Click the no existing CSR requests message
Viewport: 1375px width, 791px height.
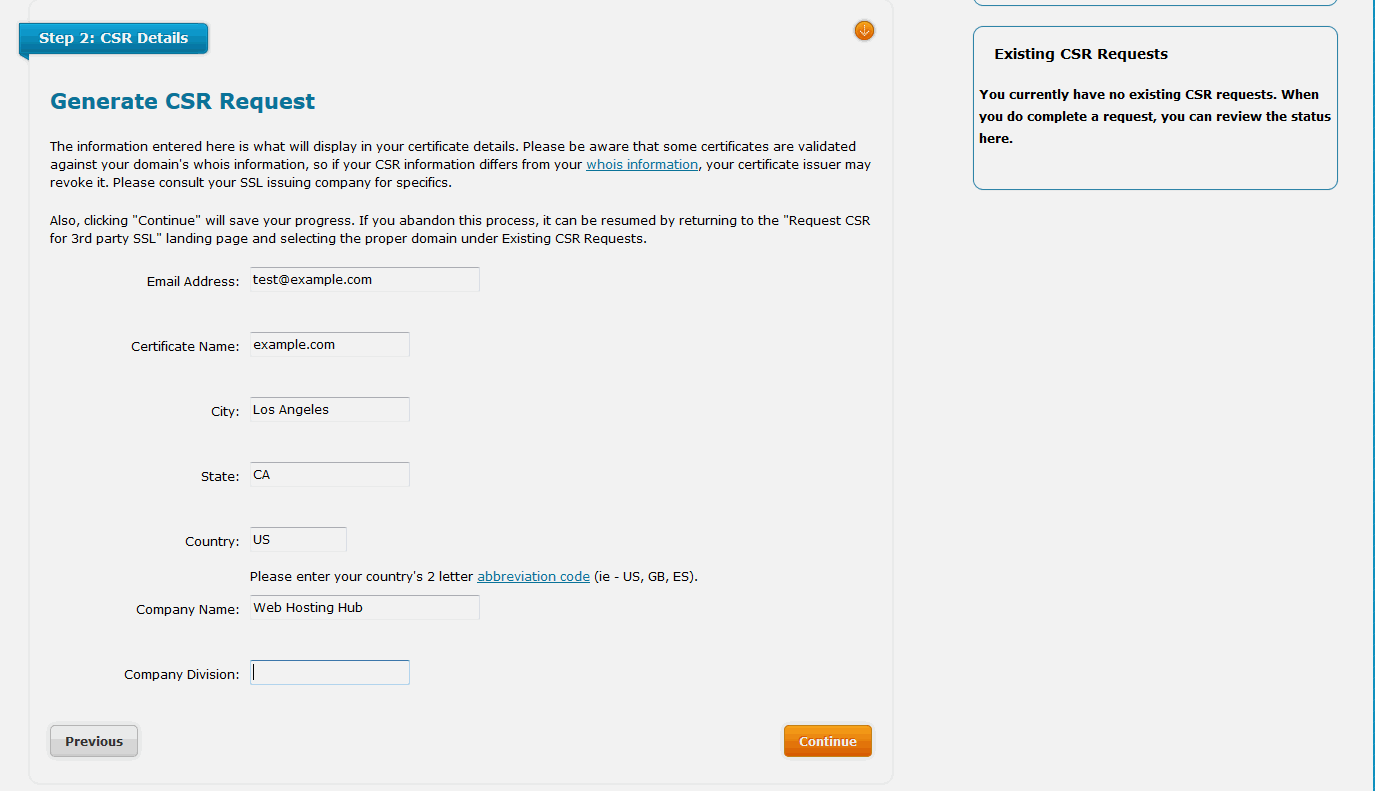coord(1155,116)
